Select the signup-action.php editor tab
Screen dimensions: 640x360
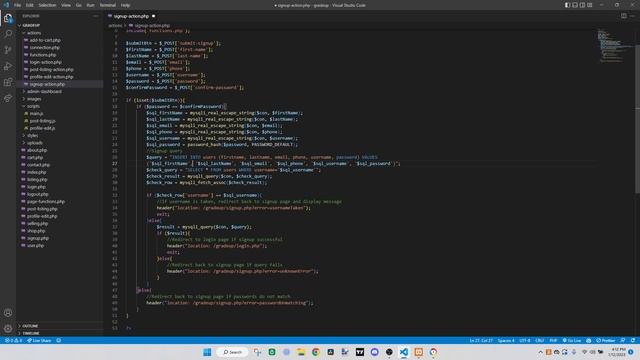tap(131, 16)
